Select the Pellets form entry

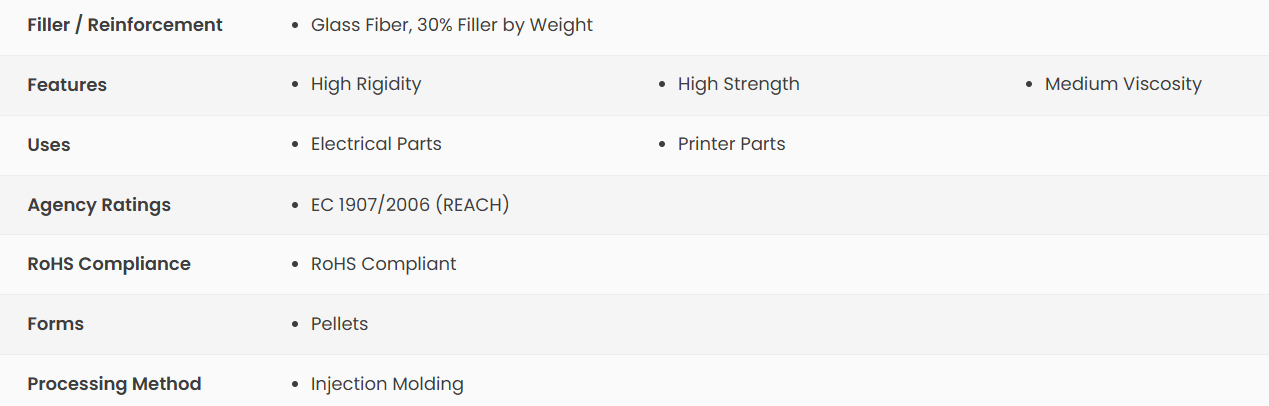[339, 324]
